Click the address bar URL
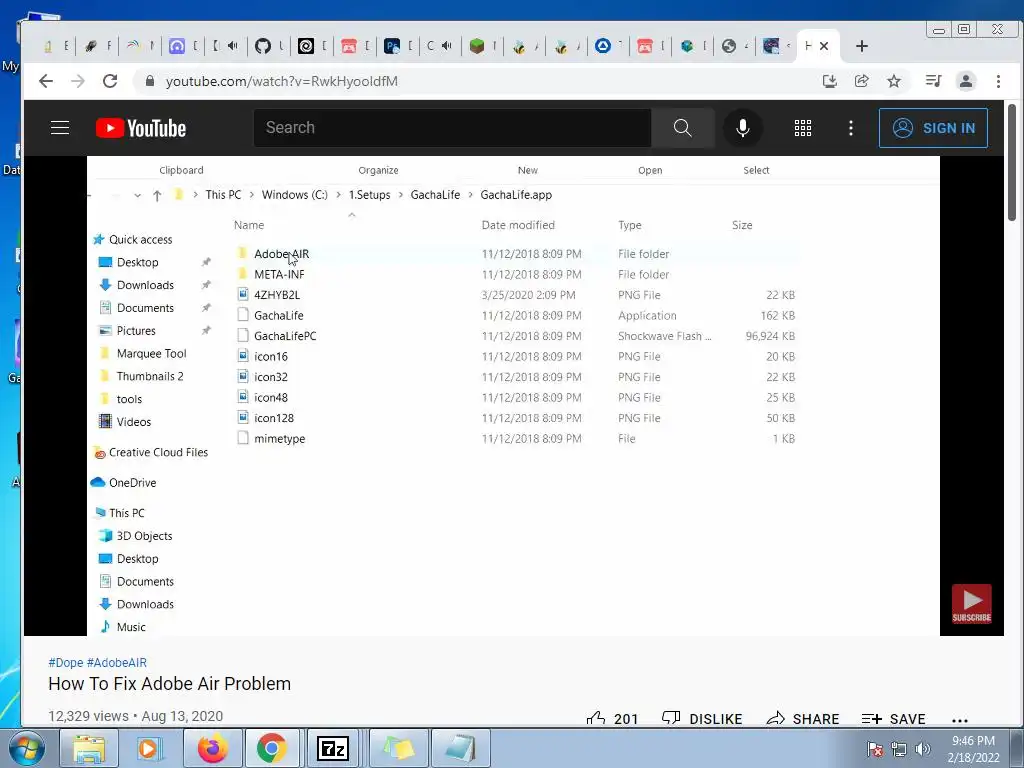This screenshot has height=768, width=1024. [x=281, y=81]
